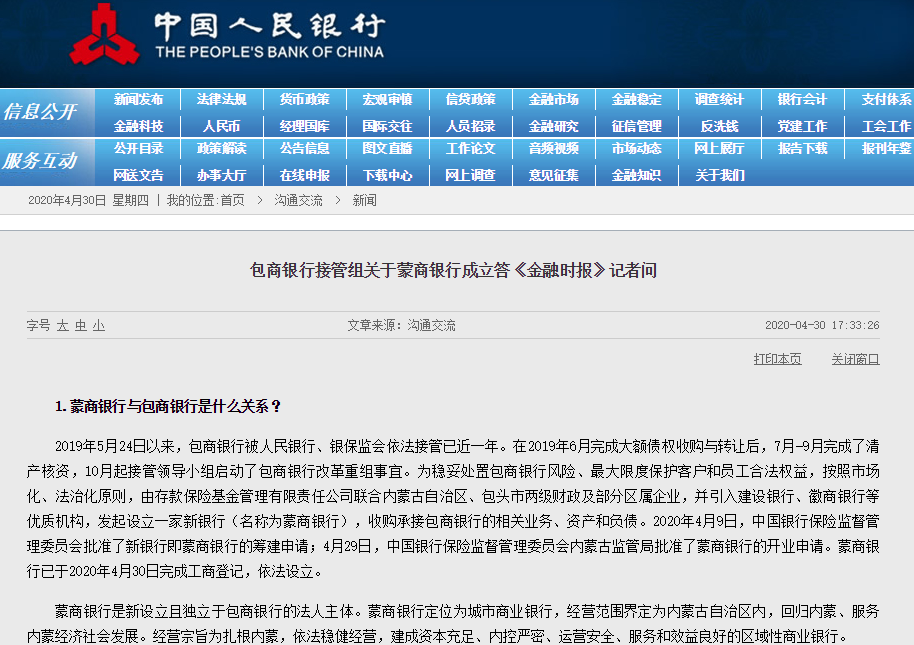Click the 沟通交流 breadcrumb link
The width and height of the screenshot is (914, 645).
(x=298, y=200)
